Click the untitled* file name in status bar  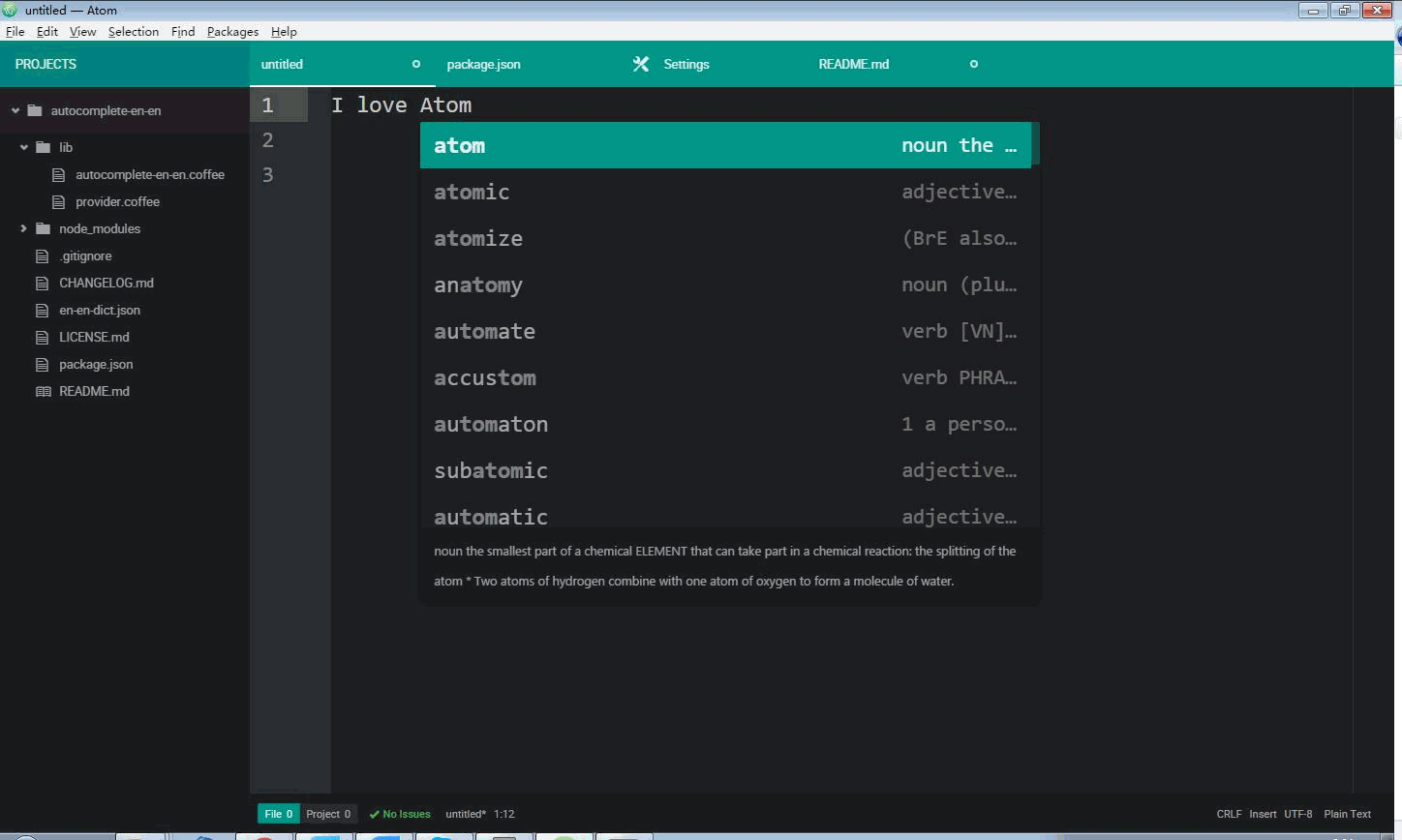pos(466,814)
